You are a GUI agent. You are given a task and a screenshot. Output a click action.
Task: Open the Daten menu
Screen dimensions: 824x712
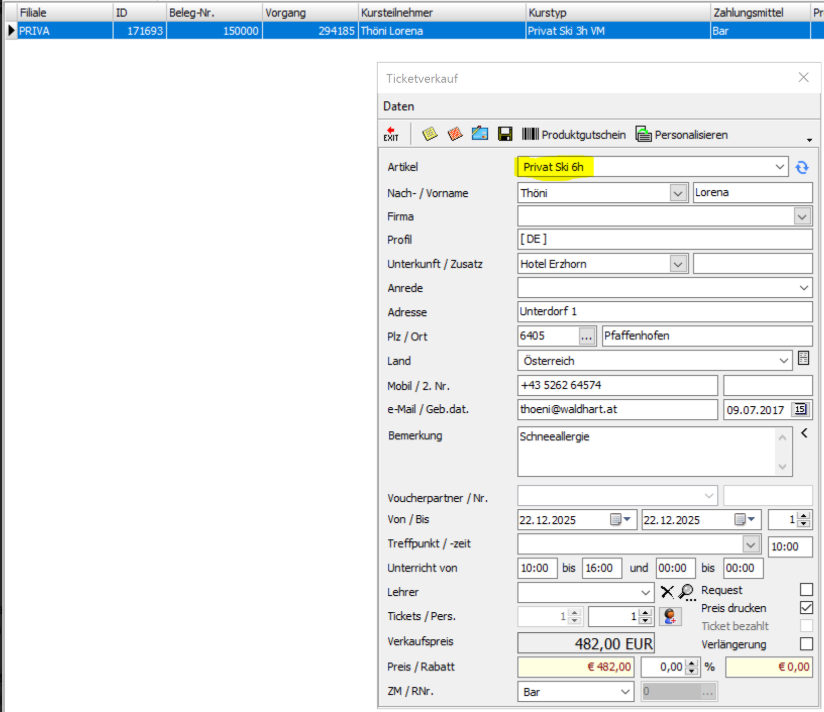(x=398, y=106)
